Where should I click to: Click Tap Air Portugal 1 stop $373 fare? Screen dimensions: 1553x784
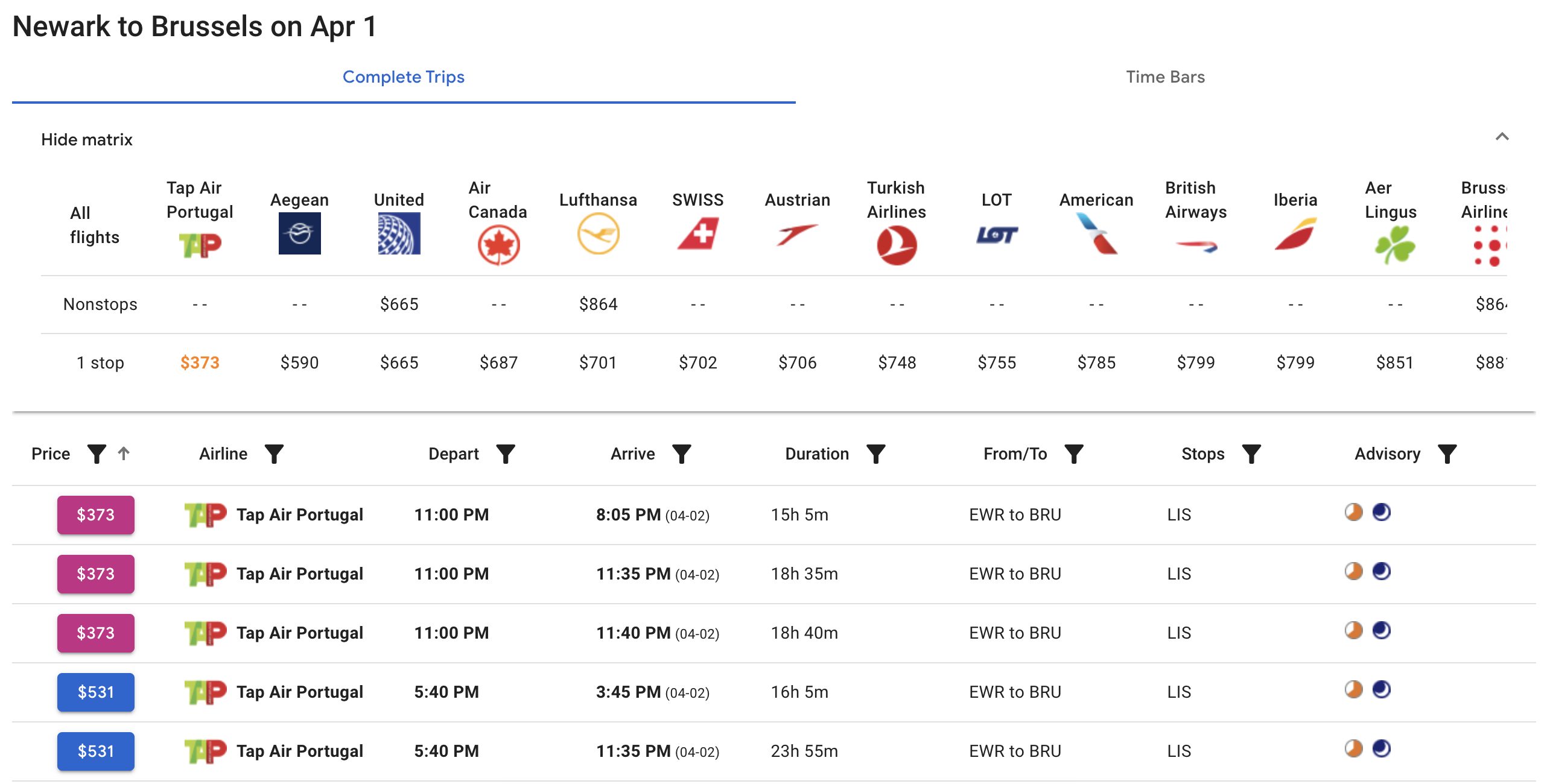[x=200, y=362]
